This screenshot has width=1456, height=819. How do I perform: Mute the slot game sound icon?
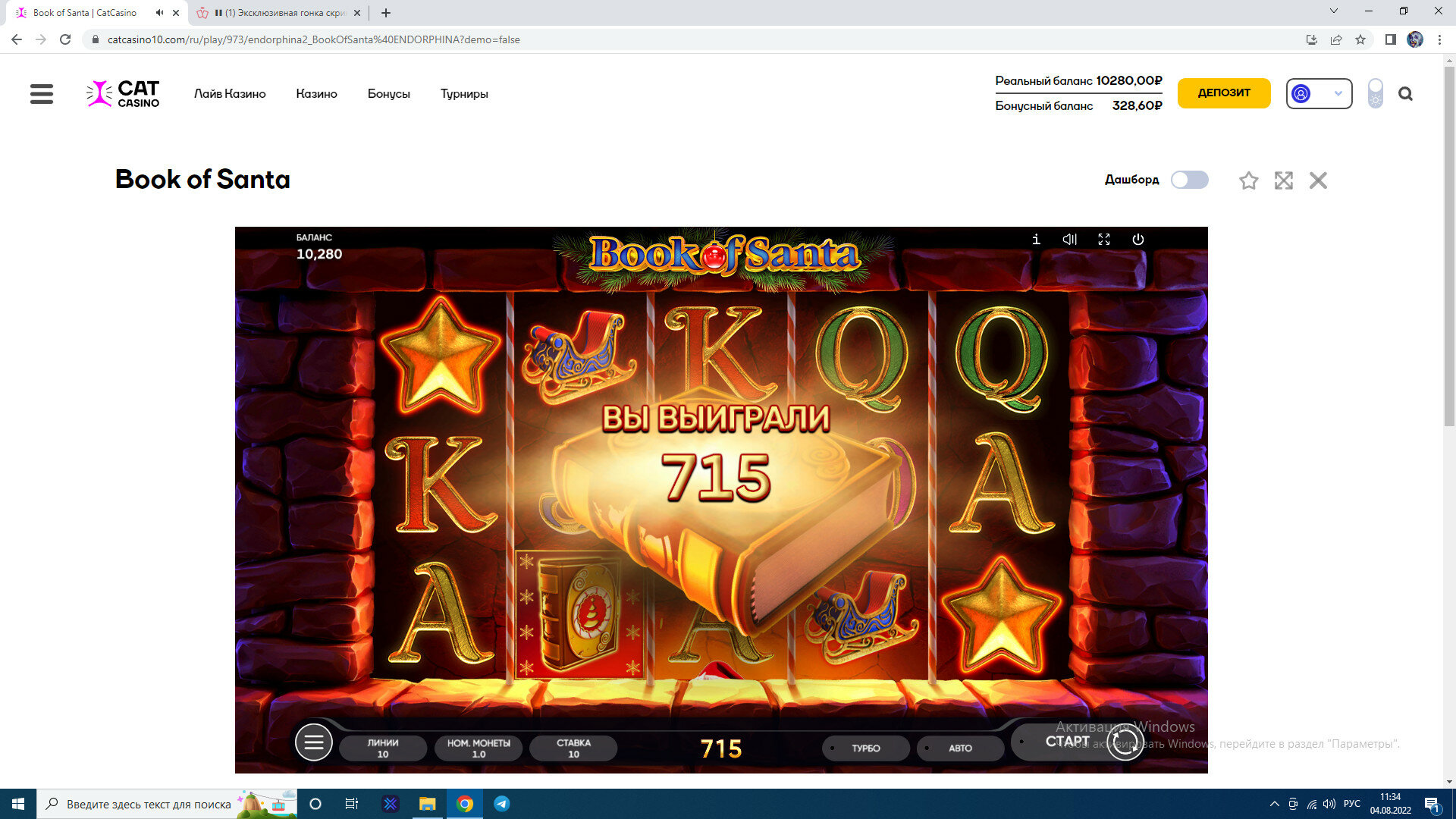coord(1070,240)
